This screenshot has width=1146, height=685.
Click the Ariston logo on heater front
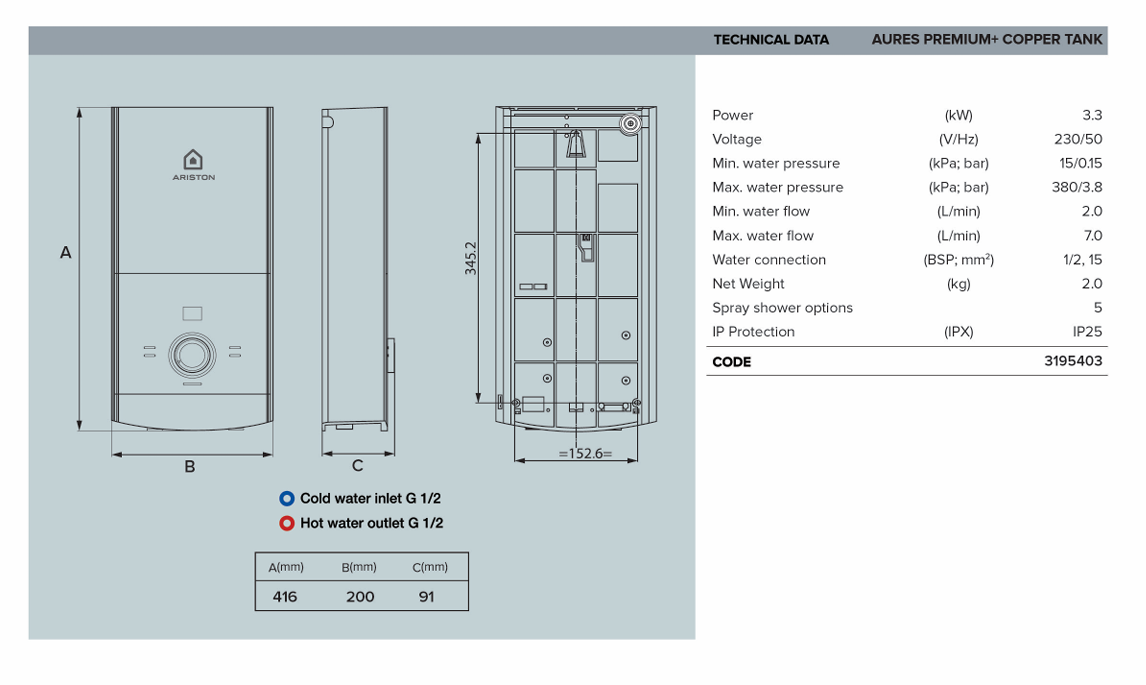193,165
